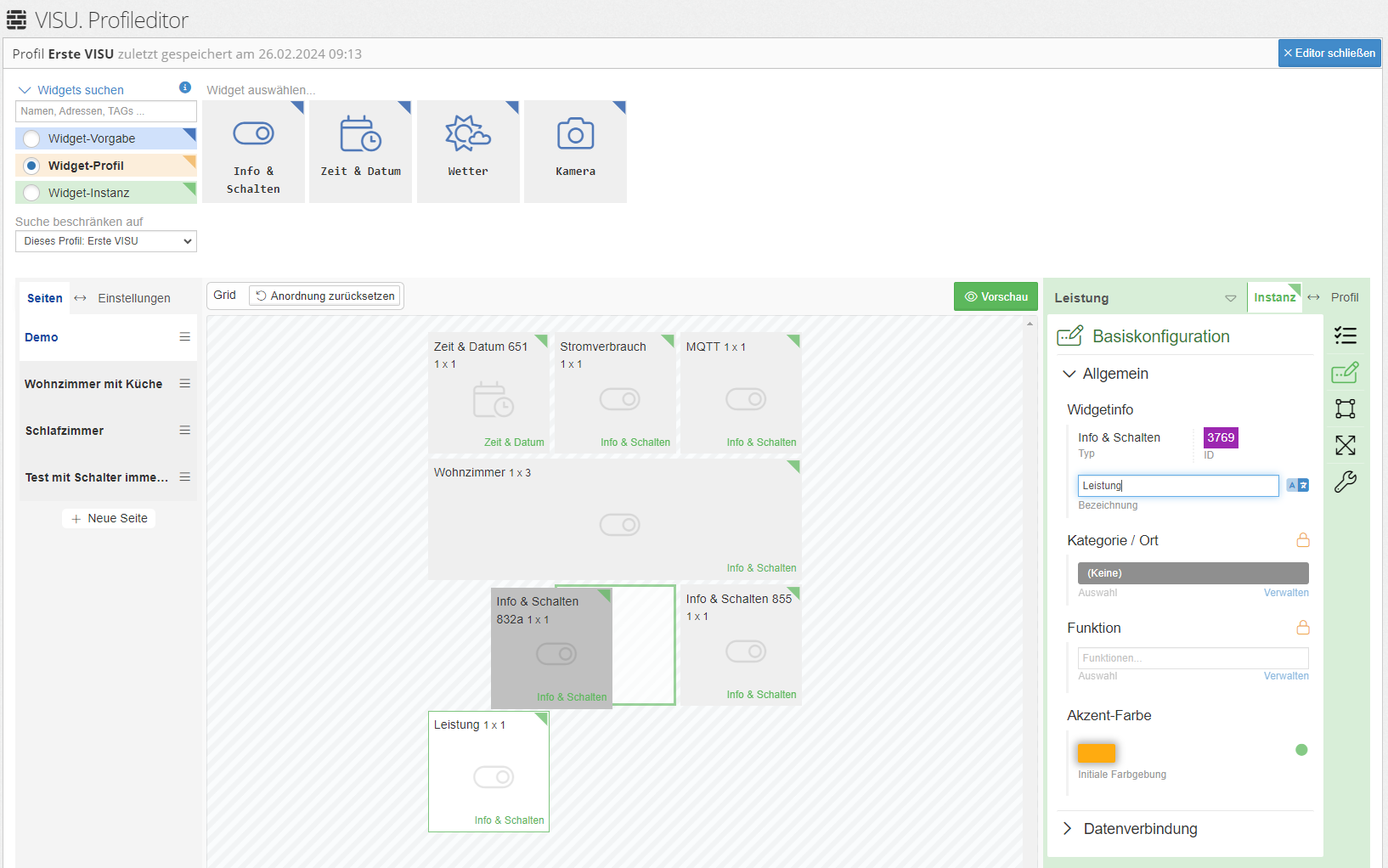
Task: Focus the Namen, Adressen, TAGs search field
Action: [106, 111]
